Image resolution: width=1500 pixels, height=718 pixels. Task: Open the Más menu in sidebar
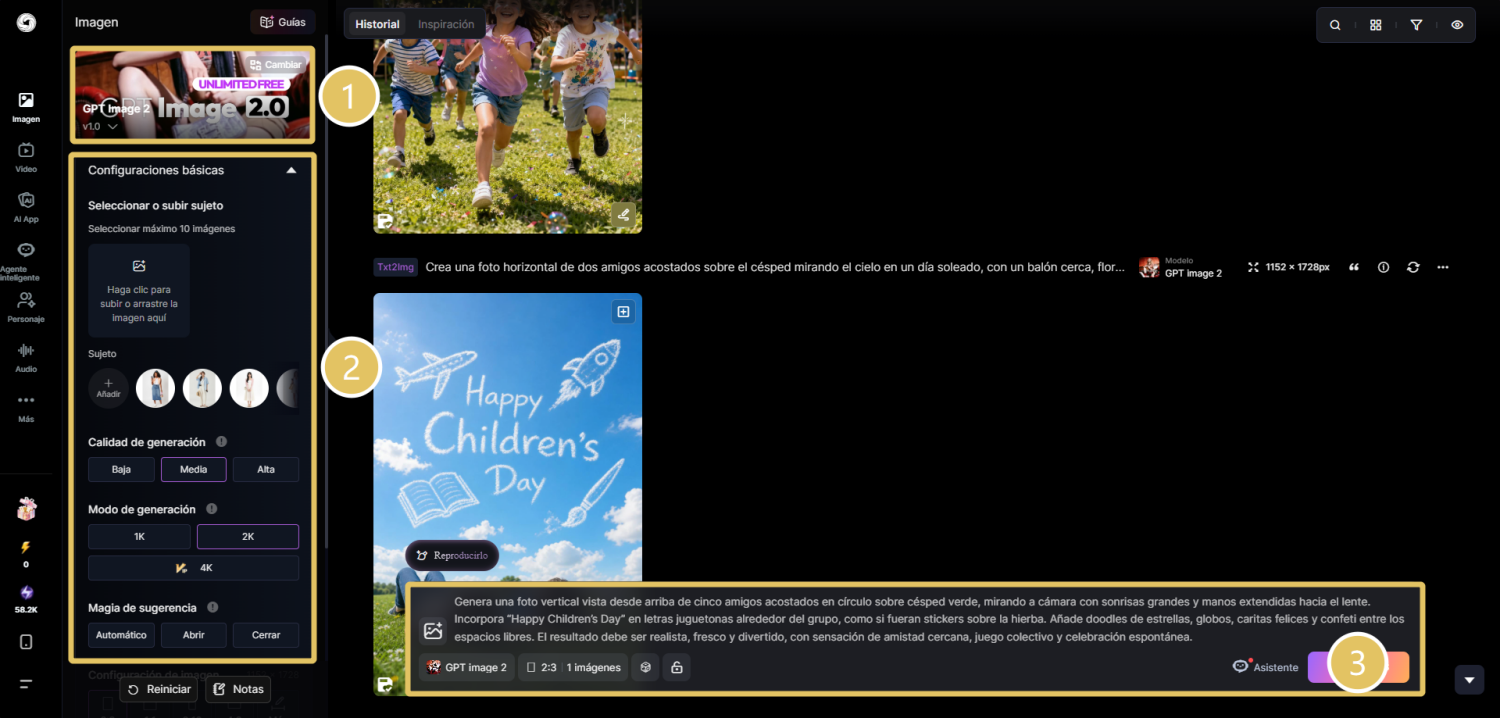click(26, 407)
